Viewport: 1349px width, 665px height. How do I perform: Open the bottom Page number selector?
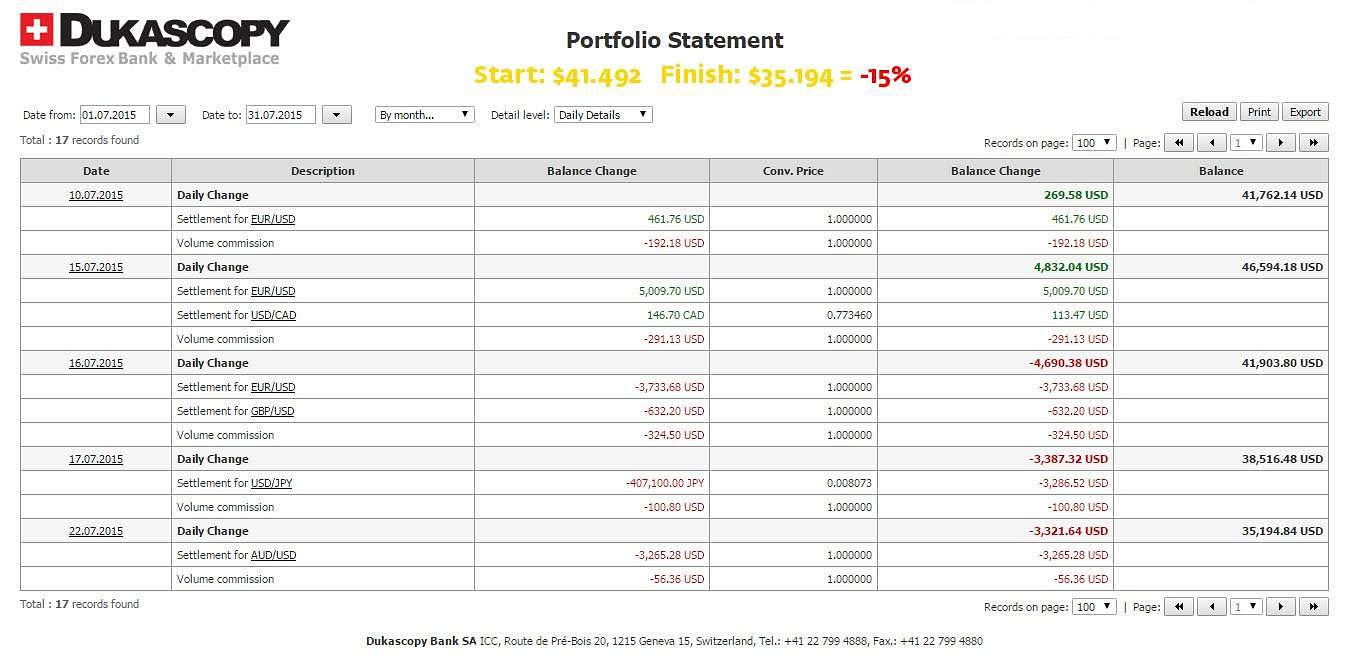coord(1247,607)
